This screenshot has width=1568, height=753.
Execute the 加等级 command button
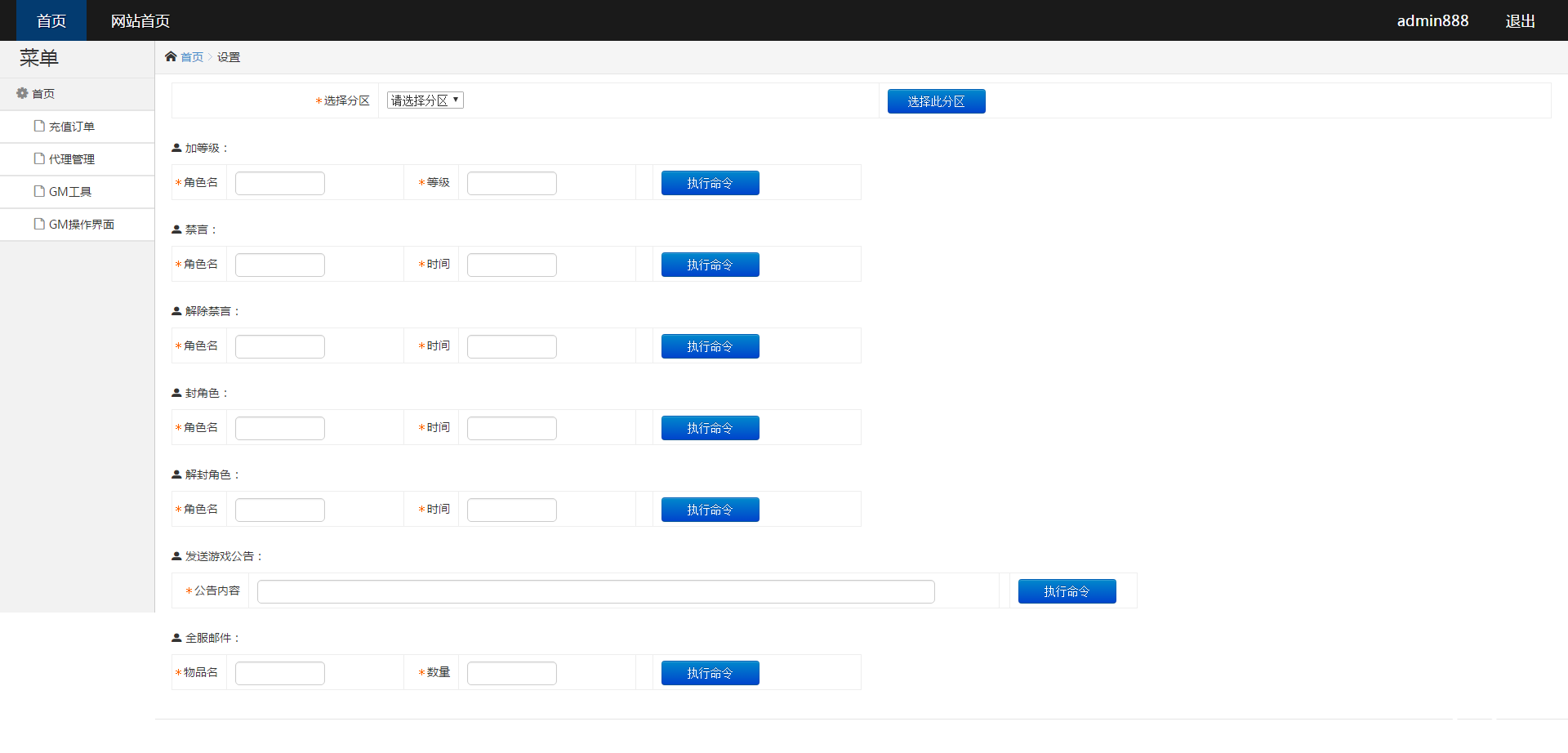point(710,183)
